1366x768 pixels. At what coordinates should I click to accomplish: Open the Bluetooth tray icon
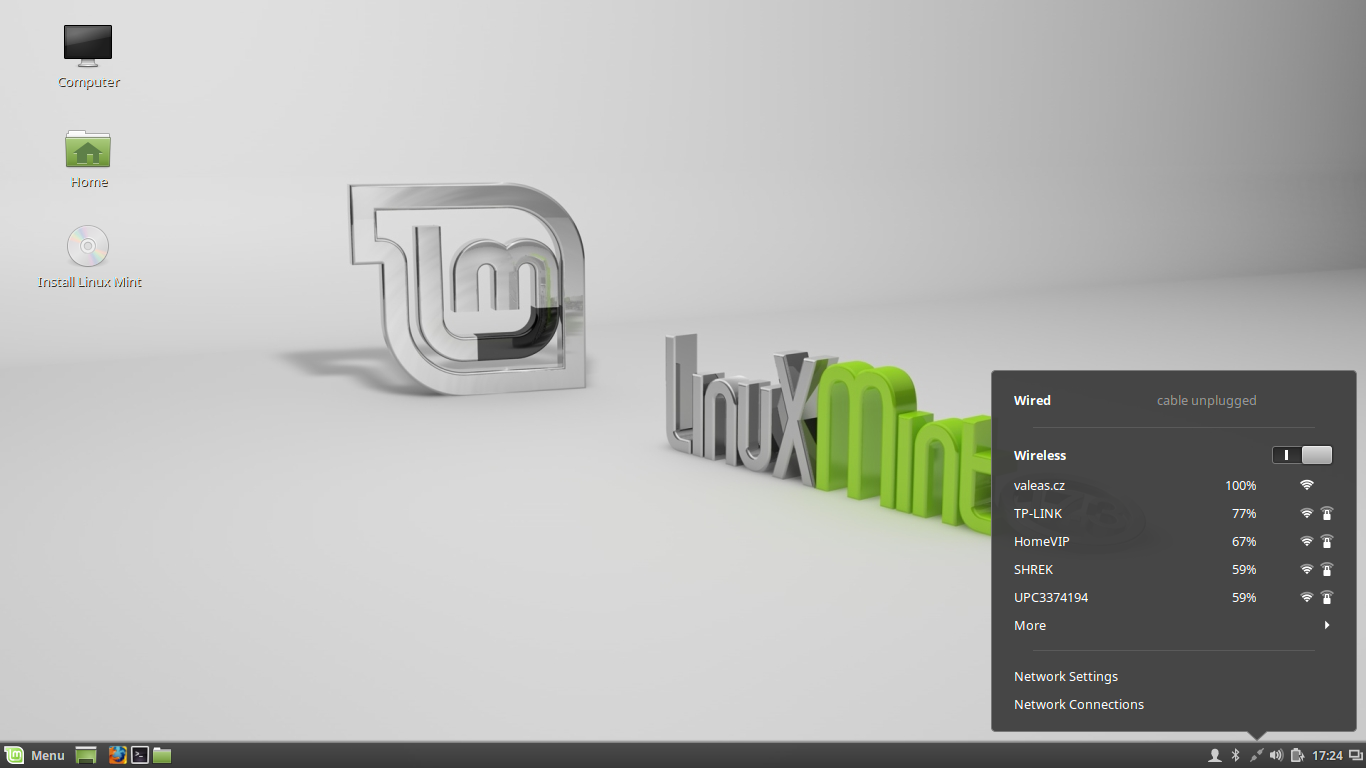click(1235, 755)
